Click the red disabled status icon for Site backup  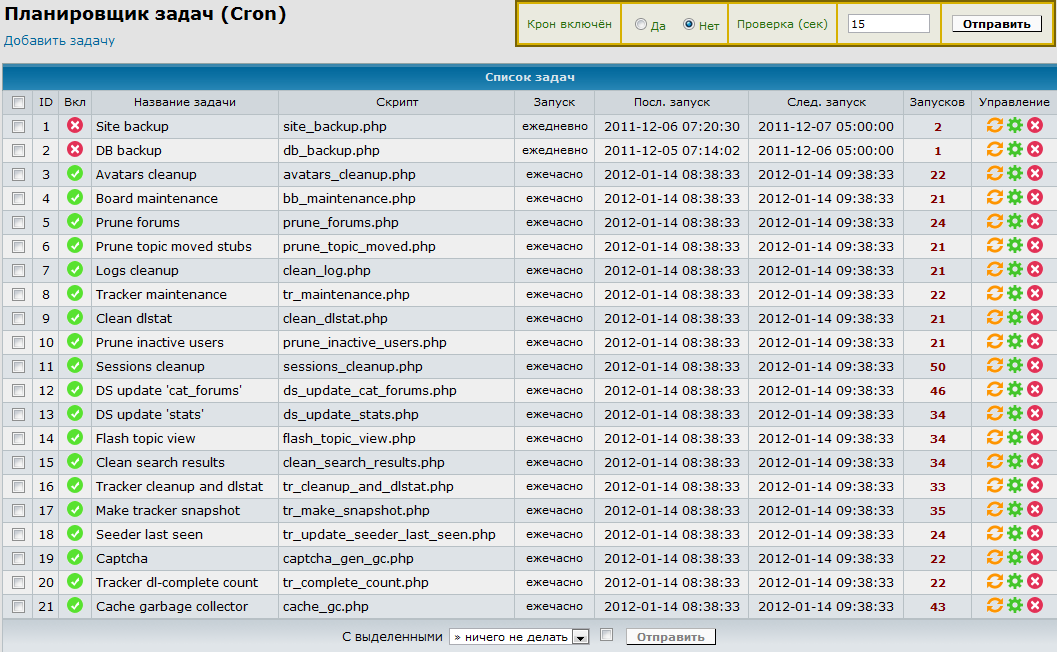coord(75,125)
